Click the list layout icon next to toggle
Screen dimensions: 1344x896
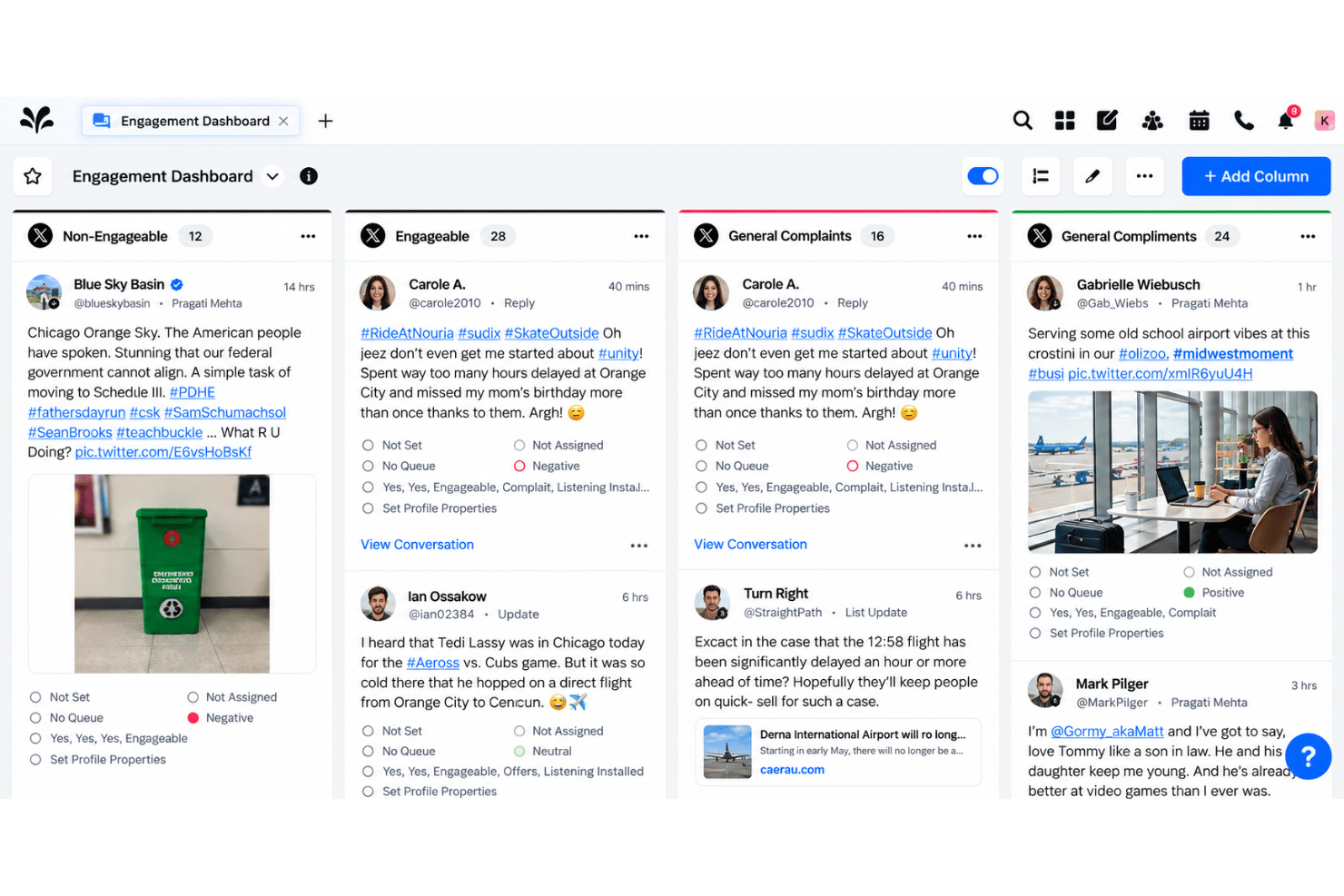(1041, 176)
